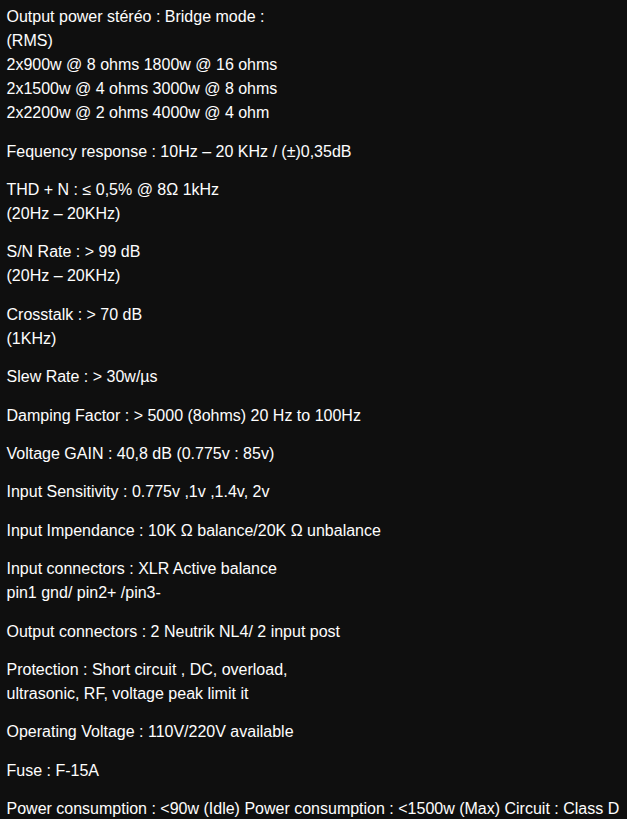Click the Fequency response specification text
Viewport: 627px width, 819px height.
pos(179,151)
